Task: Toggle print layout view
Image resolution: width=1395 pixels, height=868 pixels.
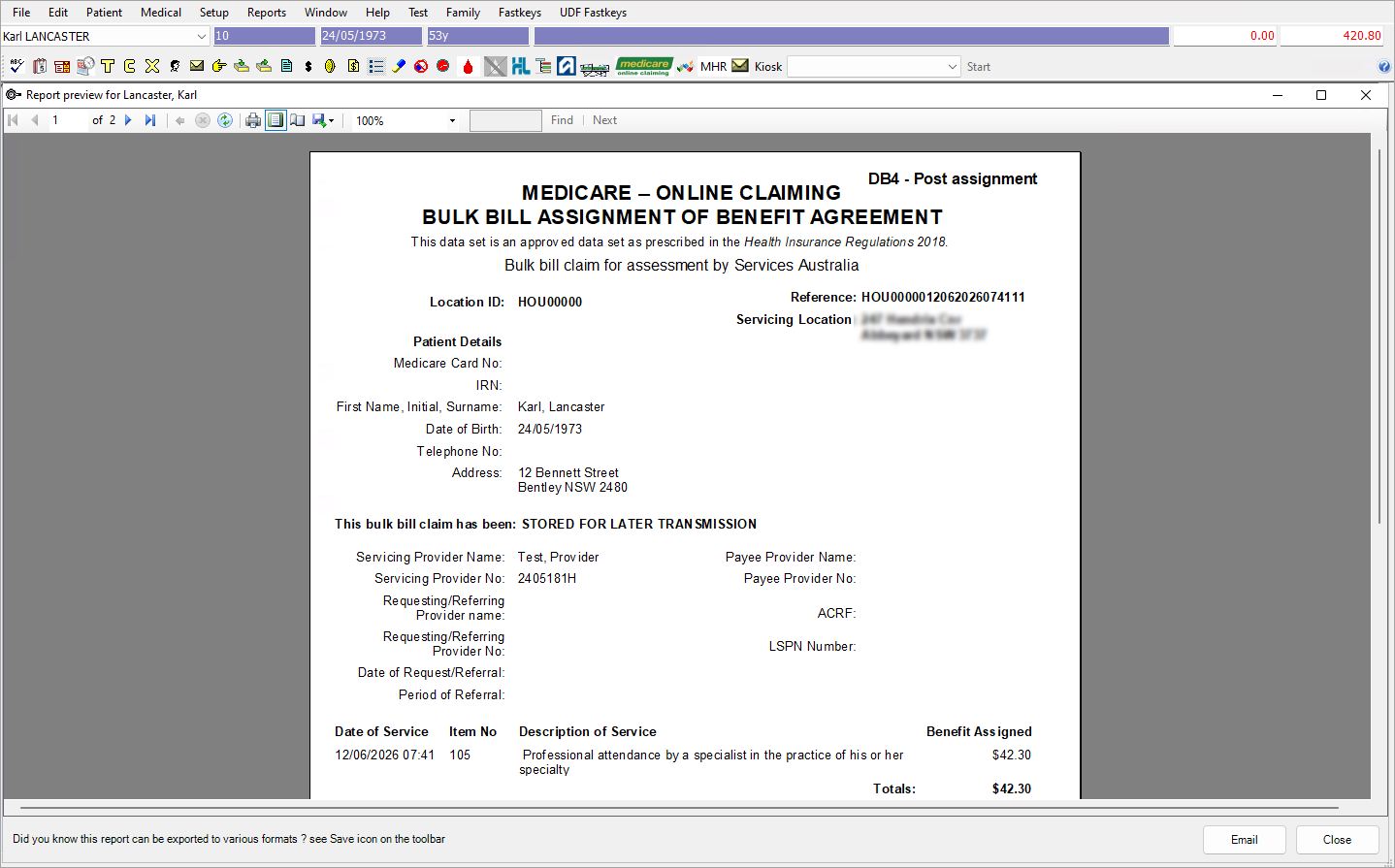Action: pyautogui.click(x=276, y=120)
